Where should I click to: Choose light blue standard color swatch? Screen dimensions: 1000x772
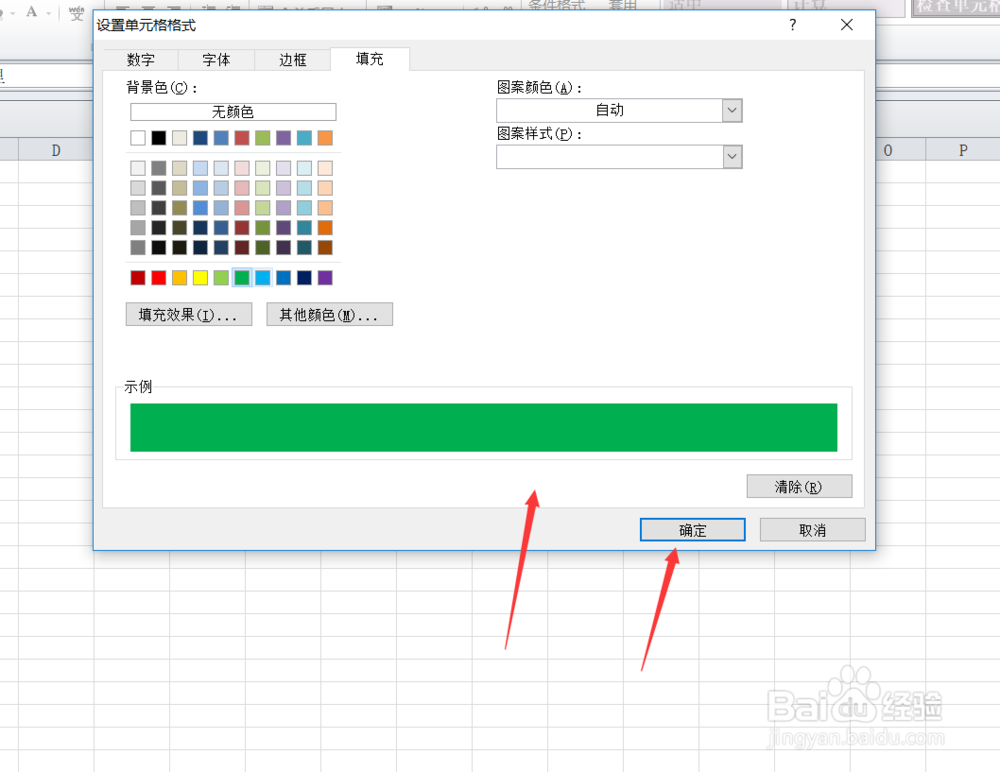[263, 278]
